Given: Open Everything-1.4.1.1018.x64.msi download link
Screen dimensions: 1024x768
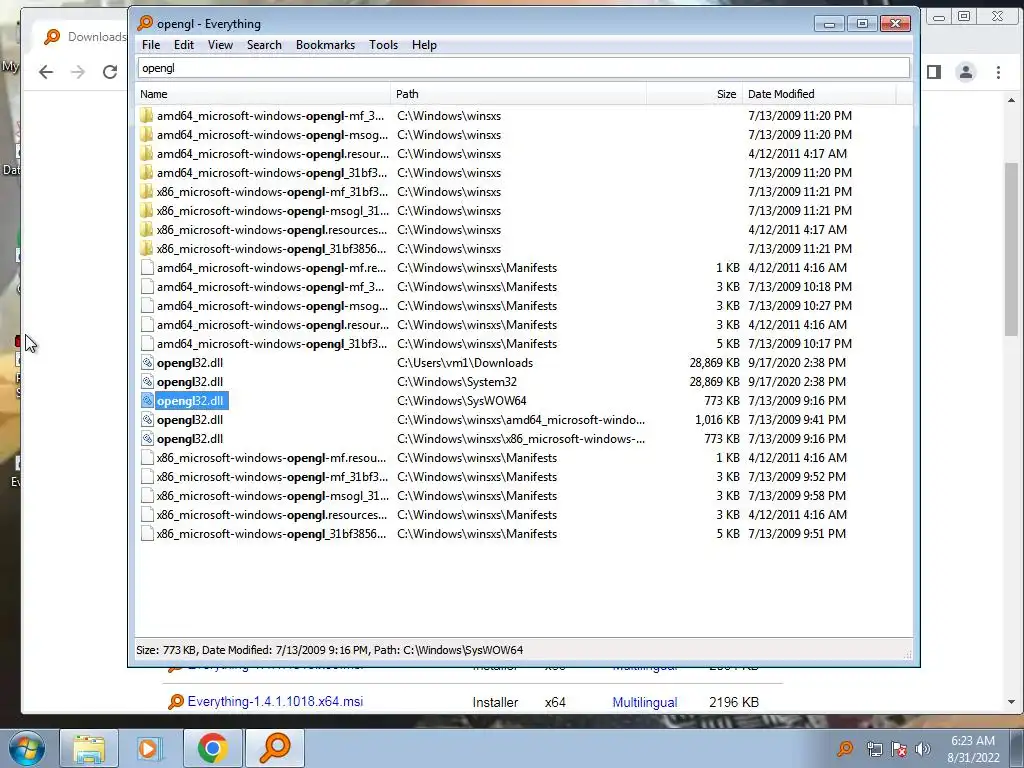Looking at the screenshot, I should 275,701.
